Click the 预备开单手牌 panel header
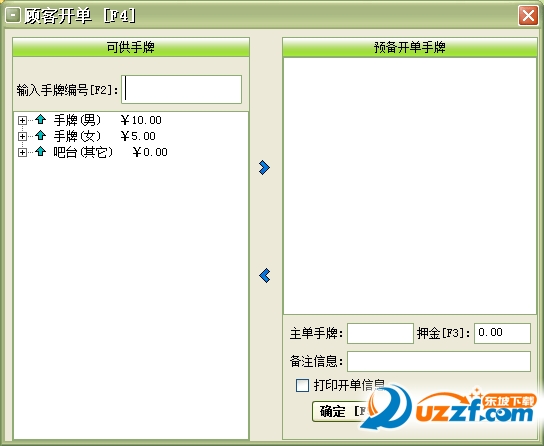This screenshot has height=446, width=544. (410, 47)
